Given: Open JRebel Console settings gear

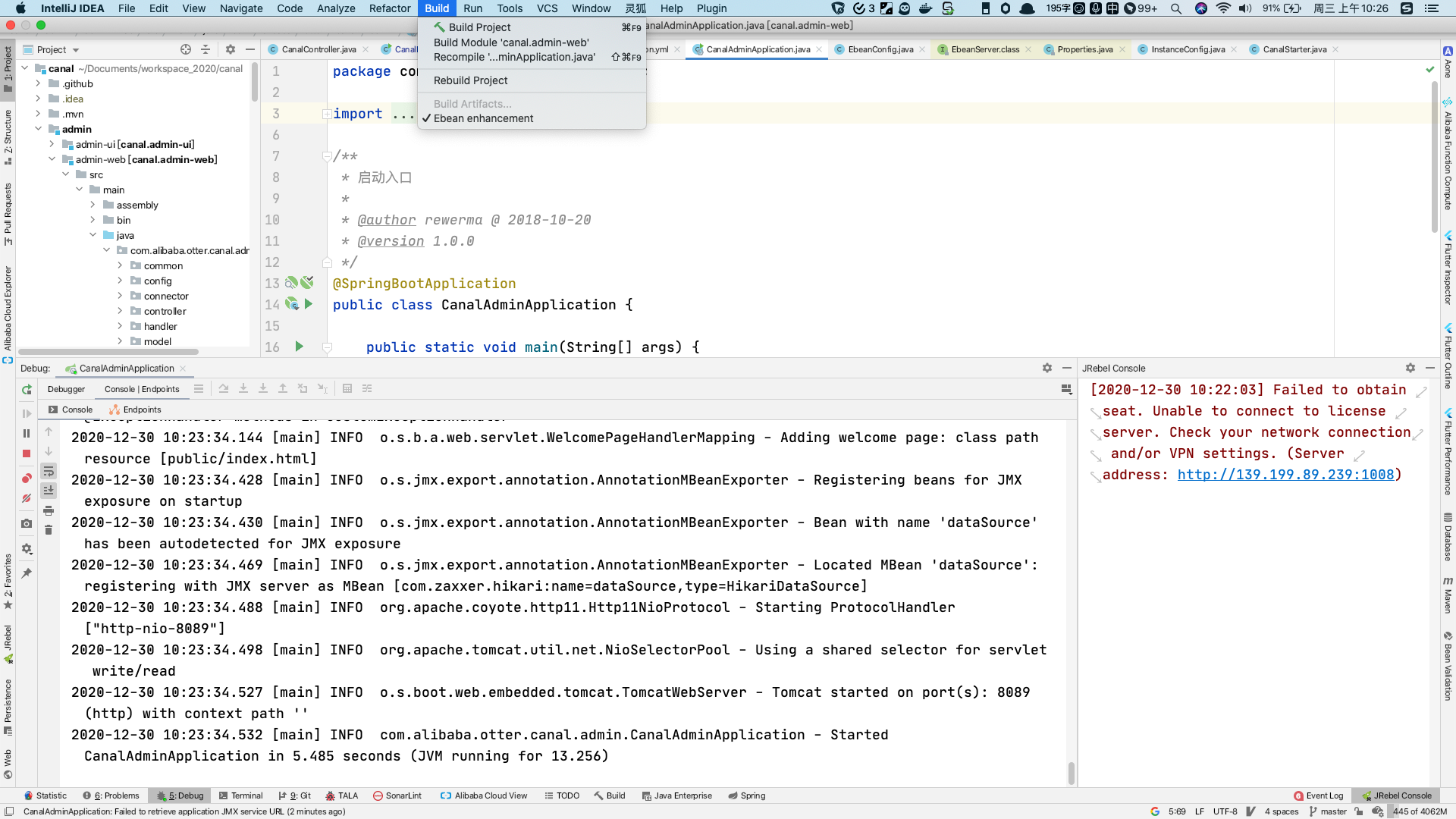Looking at the screenshot, I should tap(1410, 368).
